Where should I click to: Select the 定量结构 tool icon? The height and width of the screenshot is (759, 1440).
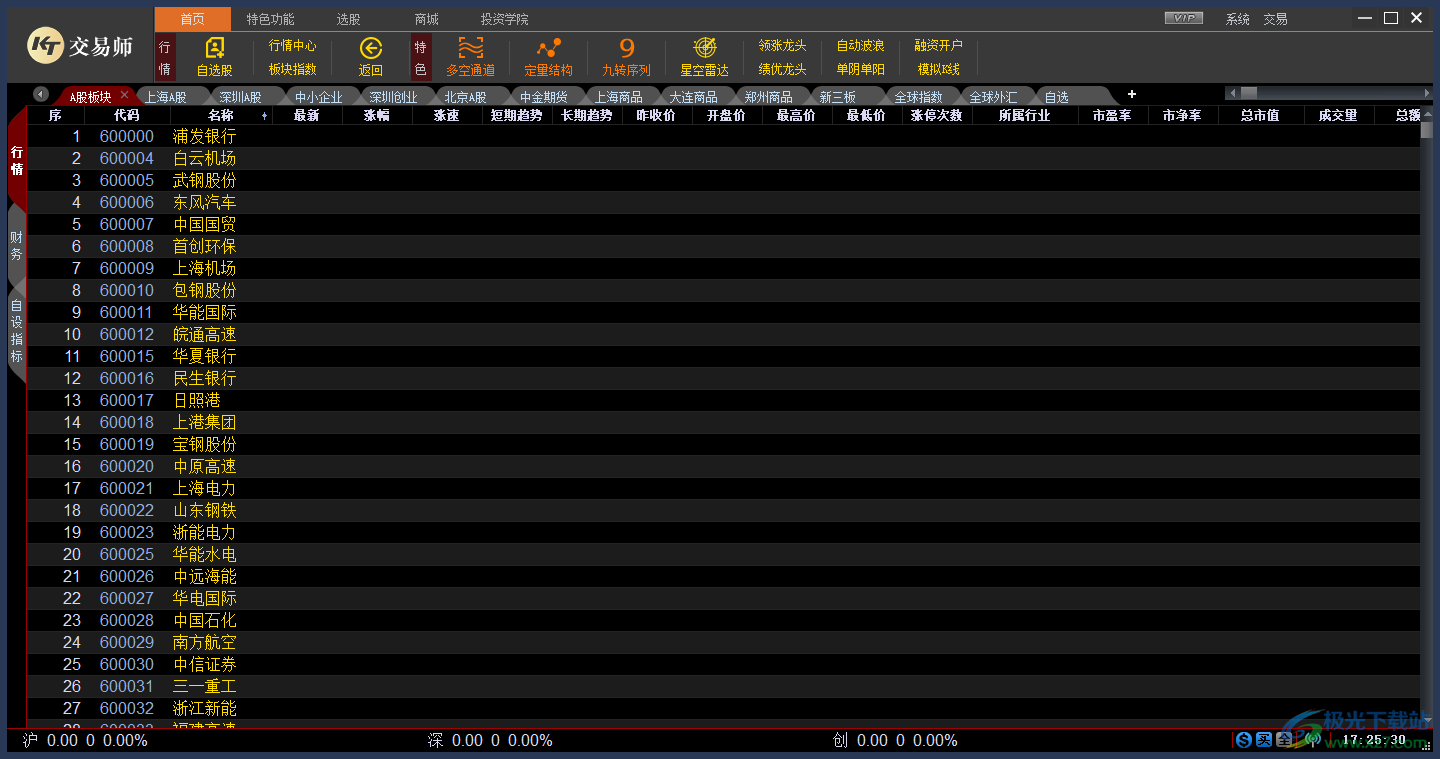[548, 56]
